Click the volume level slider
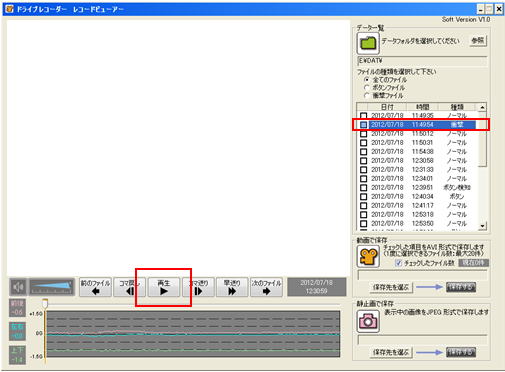 click(x=52, y=287)
